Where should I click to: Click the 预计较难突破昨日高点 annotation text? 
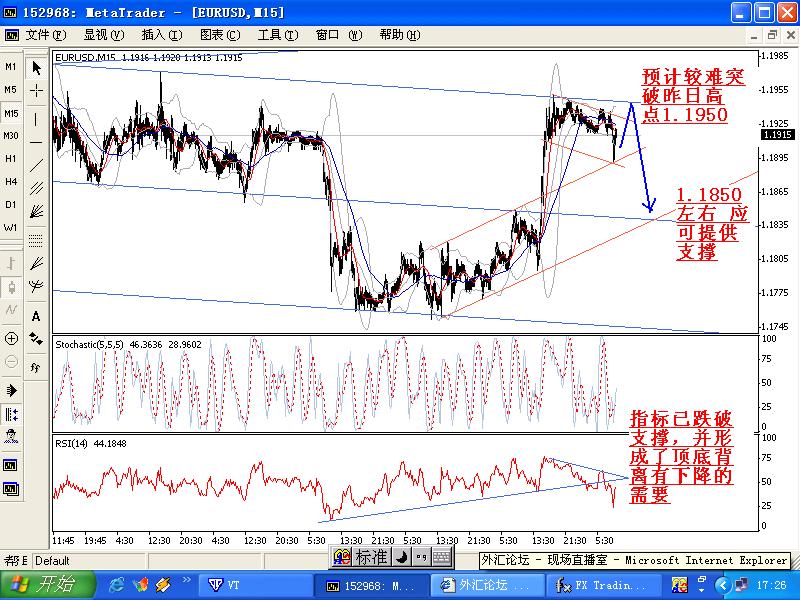point(692,95)
